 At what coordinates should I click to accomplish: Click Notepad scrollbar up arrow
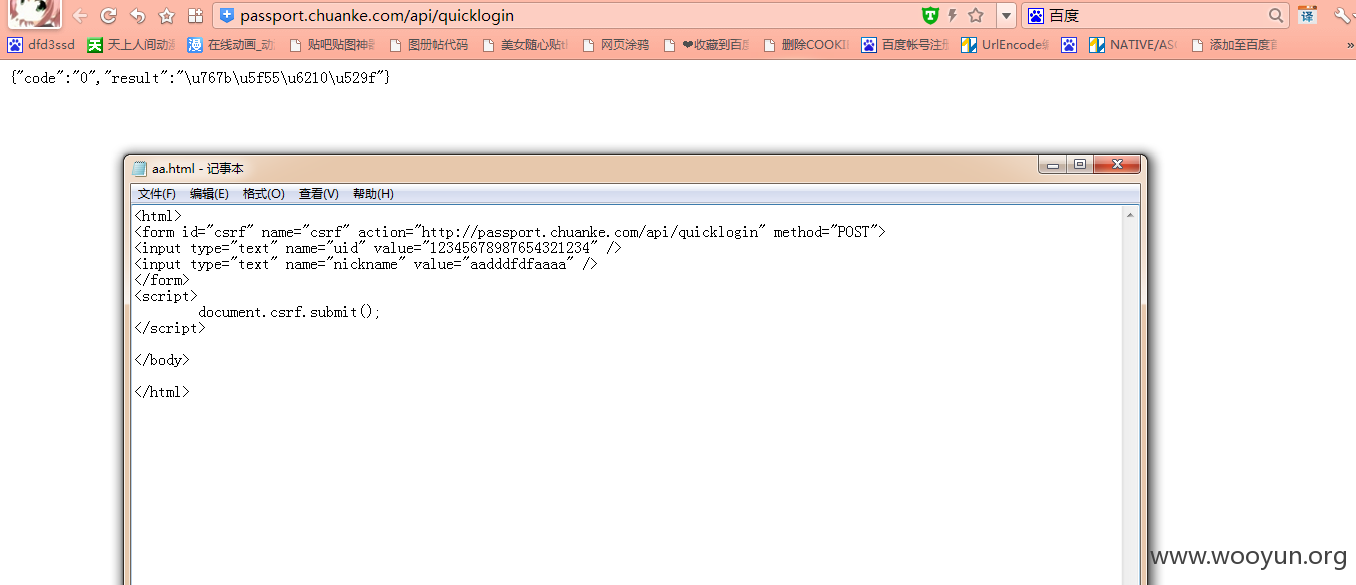[1130, 214]
